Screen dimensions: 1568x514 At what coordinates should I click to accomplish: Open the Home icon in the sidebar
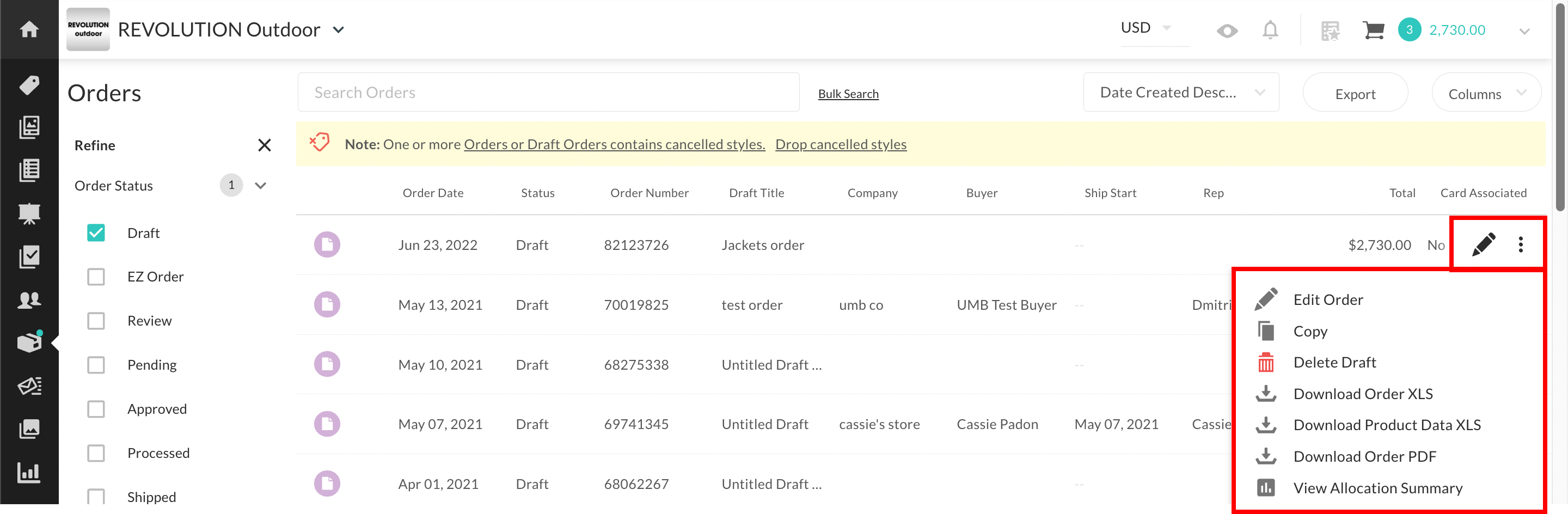(x=29, y=29)
